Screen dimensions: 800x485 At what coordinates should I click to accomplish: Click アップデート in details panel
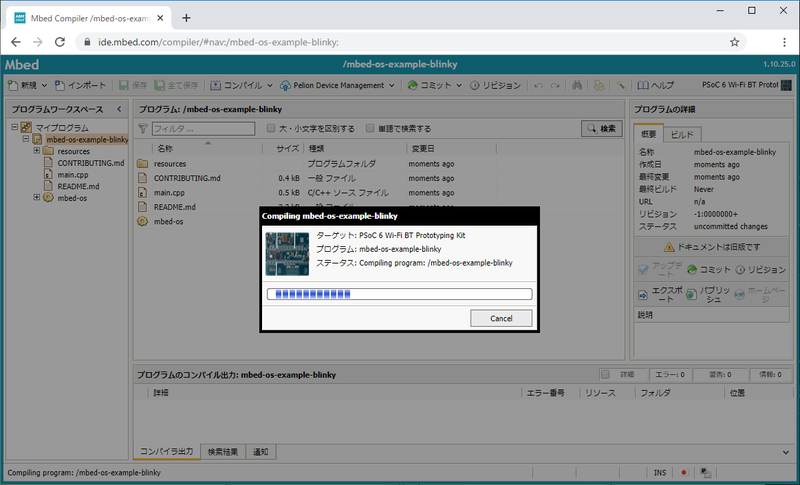pyautogui.click(x=660, y=269)
